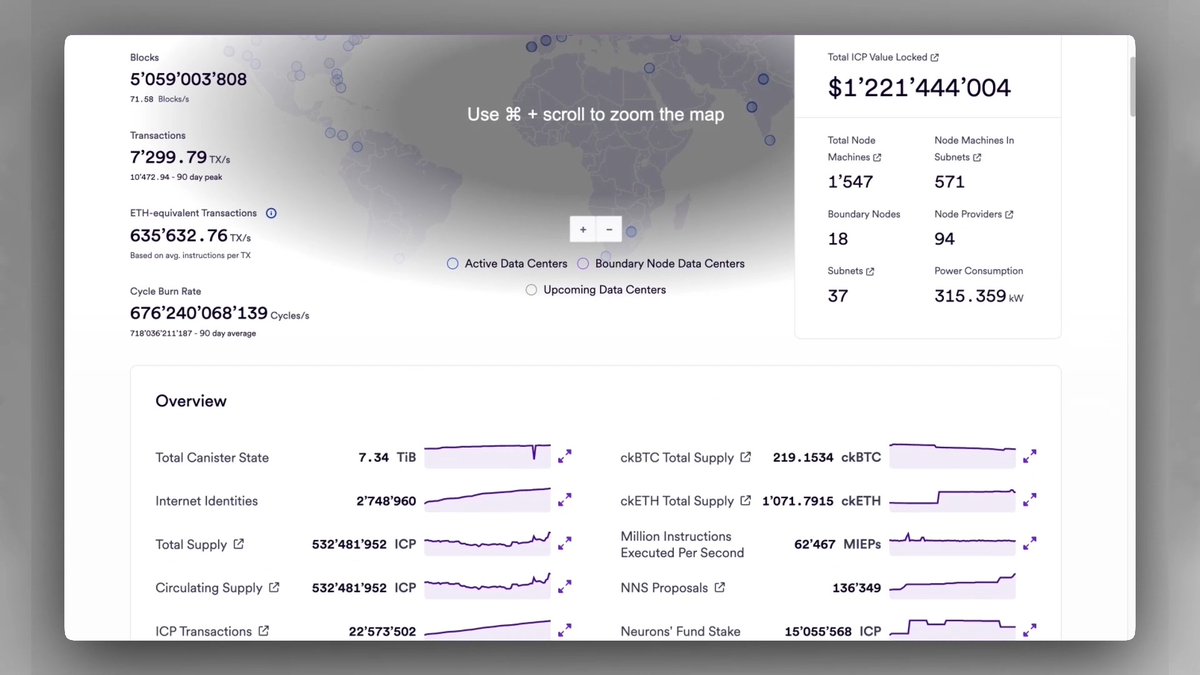
Task: Click the NNS Proposals label
Action: click(664, 588)
